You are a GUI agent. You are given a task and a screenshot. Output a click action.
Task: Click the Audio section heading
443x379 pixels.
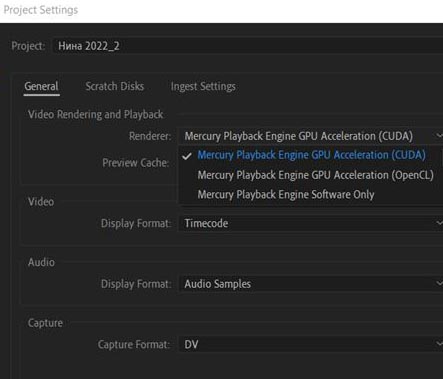pyautogui.click(x=41, y=262)
